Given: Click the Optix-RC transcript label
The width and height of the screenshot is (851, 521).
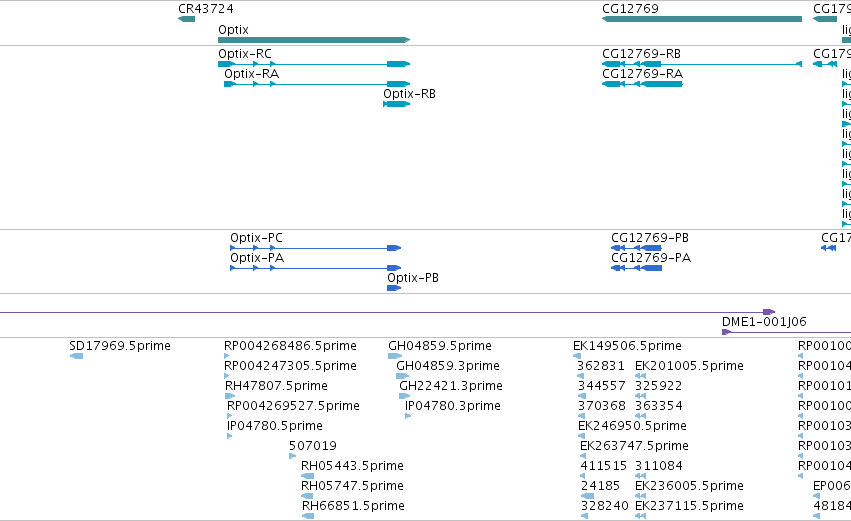Looking at the screenshot, I should (x=245, y=54).
